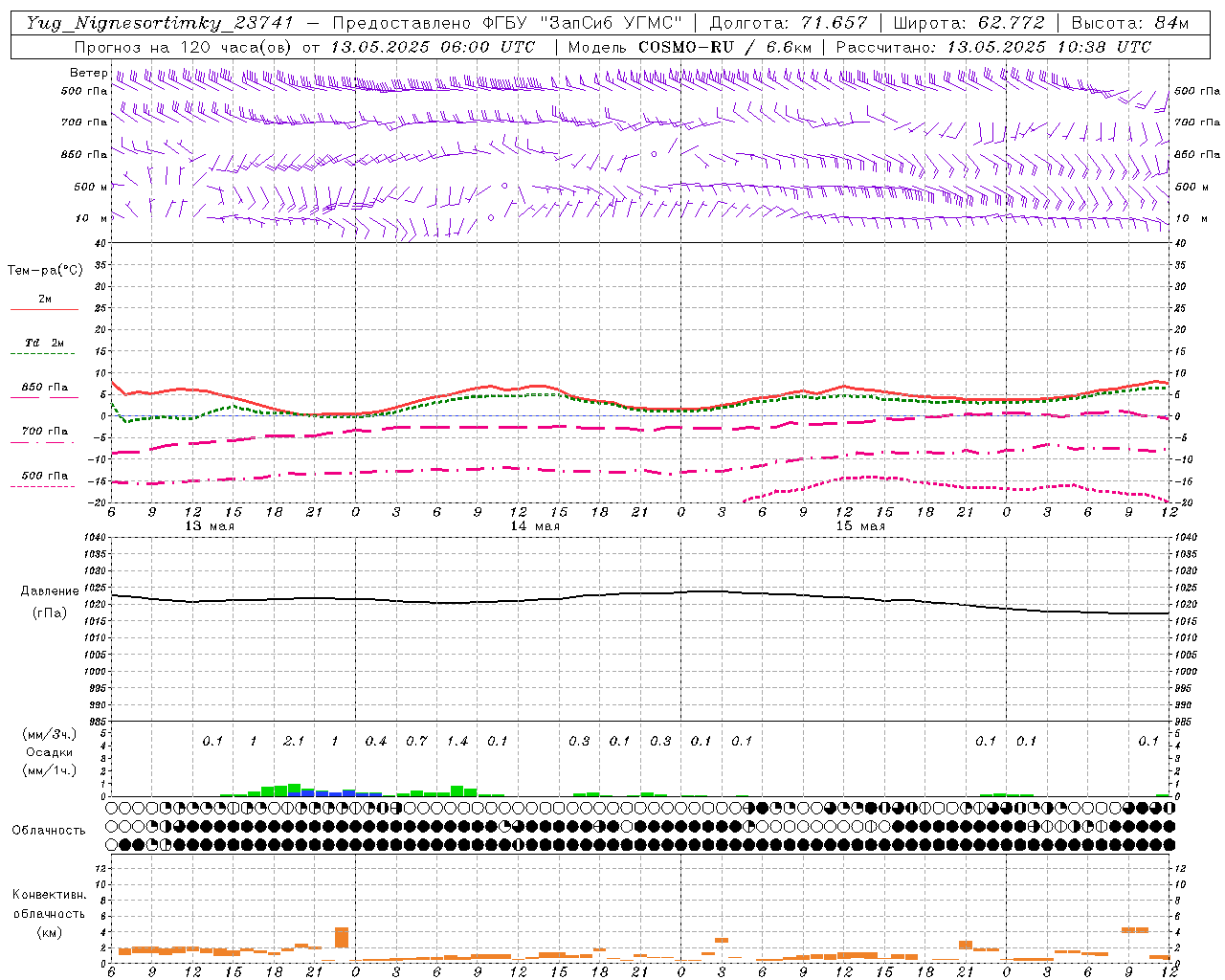
Task: Click the (км) unit label for convective cloud
Action: tap(49, 932)
